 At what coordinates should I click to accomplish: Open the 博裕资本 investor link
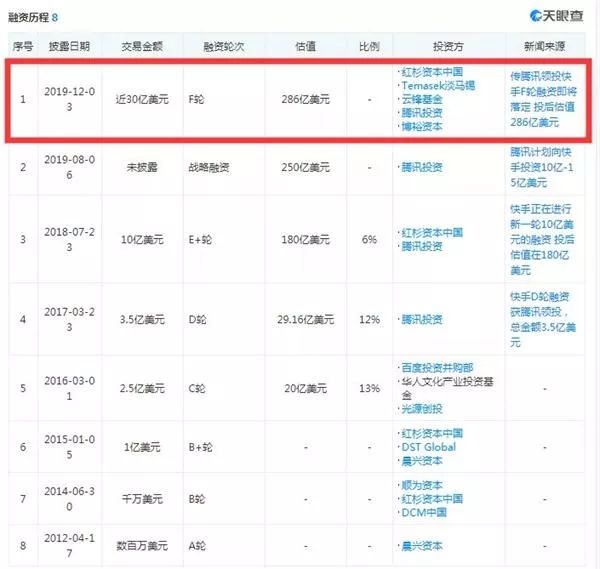pos(422,126)
